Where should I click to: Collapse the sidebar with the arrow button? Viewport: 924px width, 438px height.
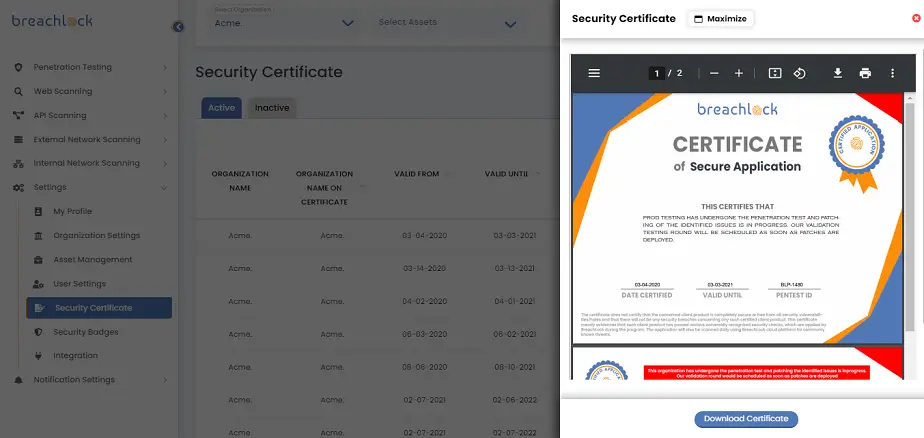point(178,27)
